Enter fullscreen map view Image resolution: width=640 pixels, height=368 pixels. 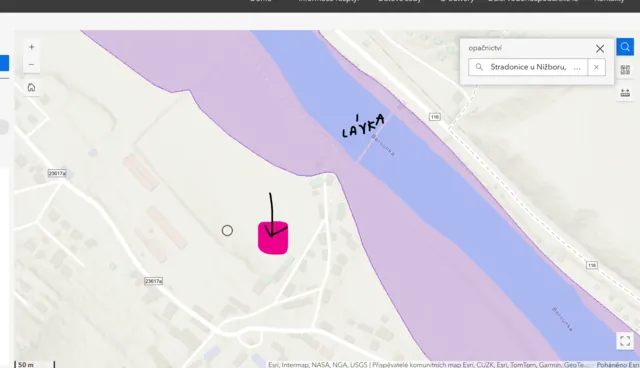[625, 341]
